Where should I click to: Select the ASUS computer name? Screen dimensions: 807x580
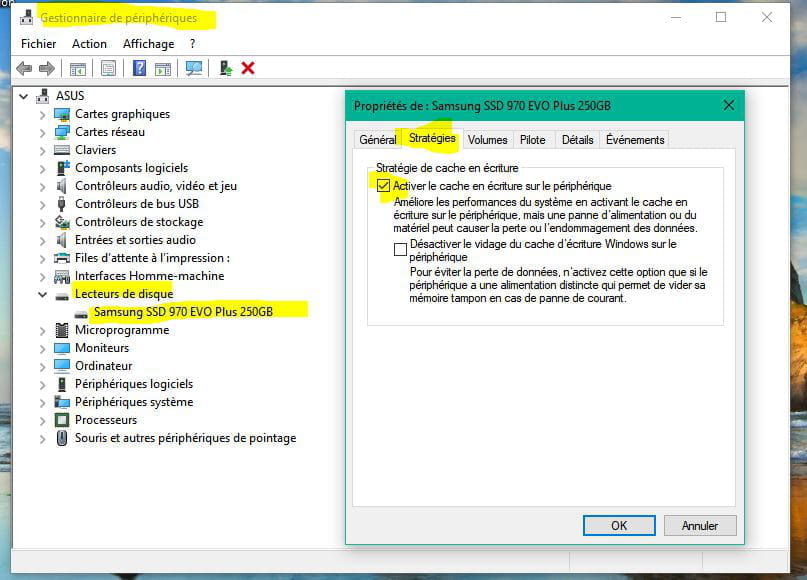pos(70,96)
